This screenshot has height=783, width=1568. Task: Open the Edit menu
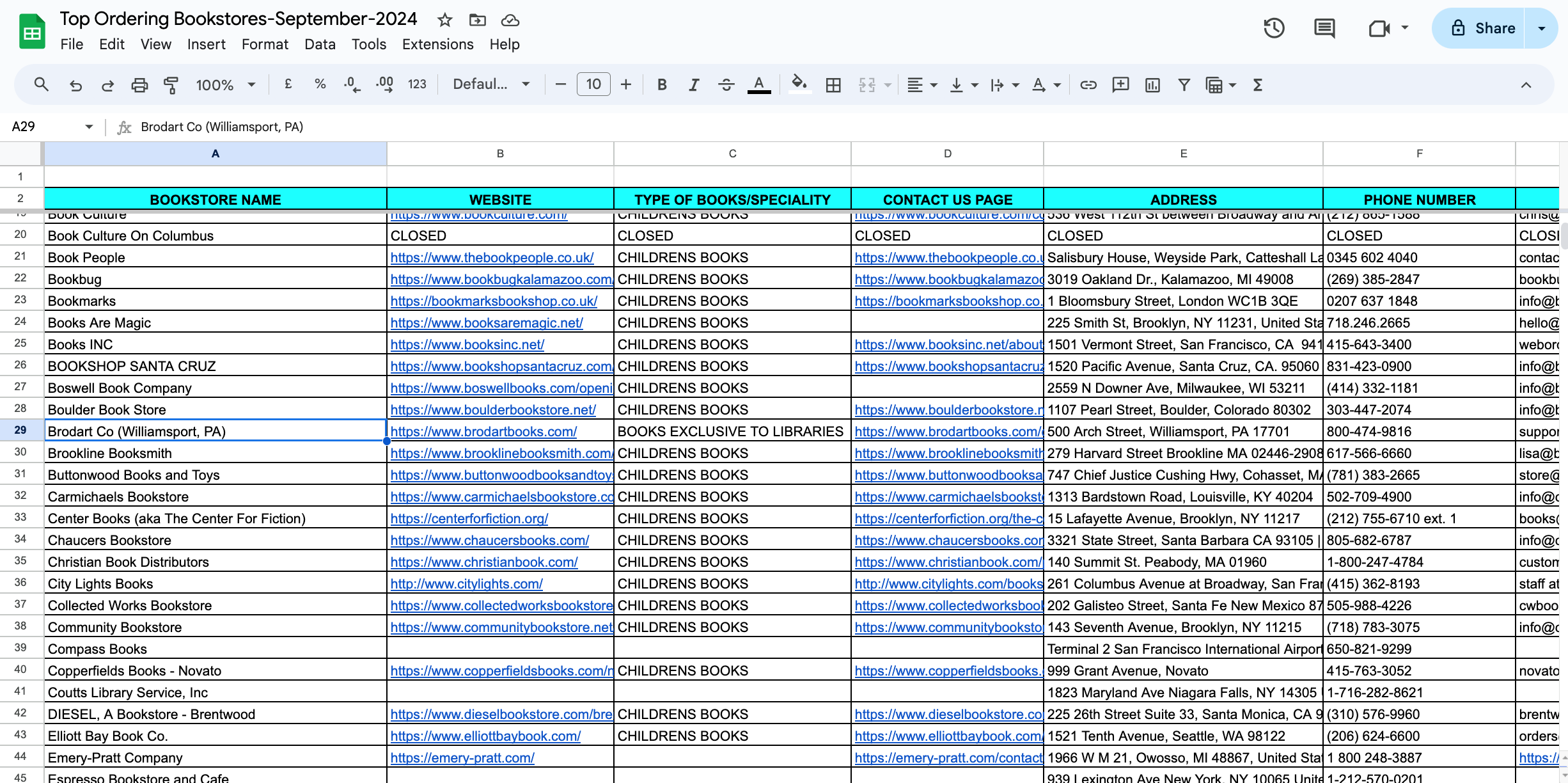point(112,44)
